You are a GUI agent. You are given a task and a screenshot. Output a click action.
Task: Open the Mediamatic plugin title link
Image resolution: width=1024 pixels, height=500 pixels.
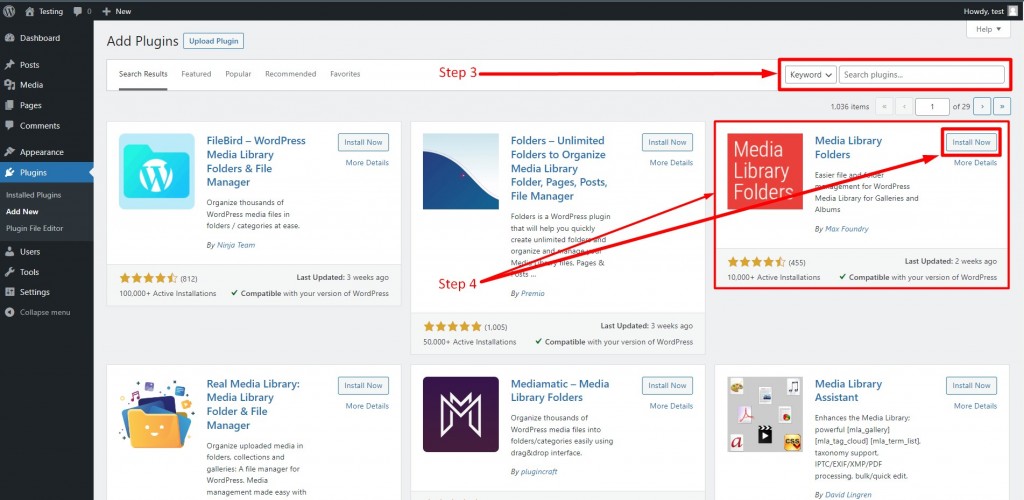tap(560, 390)
